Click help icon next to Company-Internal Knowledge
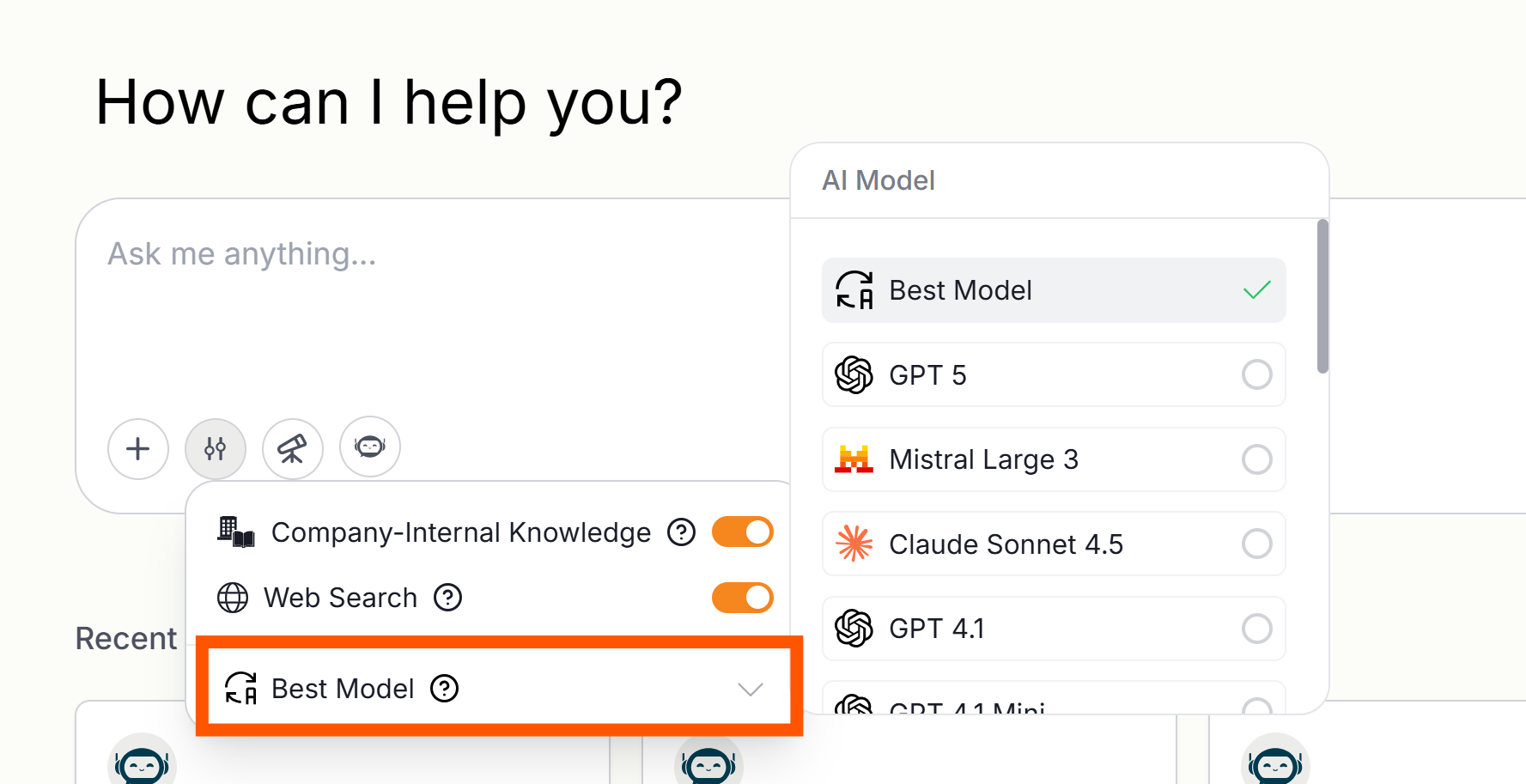This screenshot has width=1526, height=784. [682, 532]
